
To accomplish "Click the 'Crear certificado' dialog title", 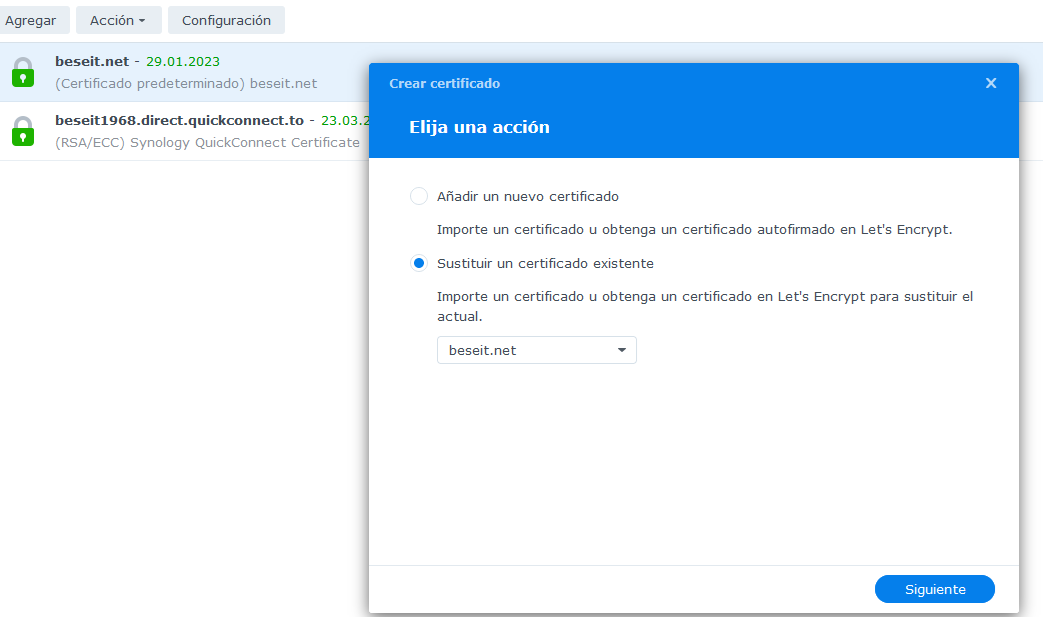I will [x=444, y=83].
